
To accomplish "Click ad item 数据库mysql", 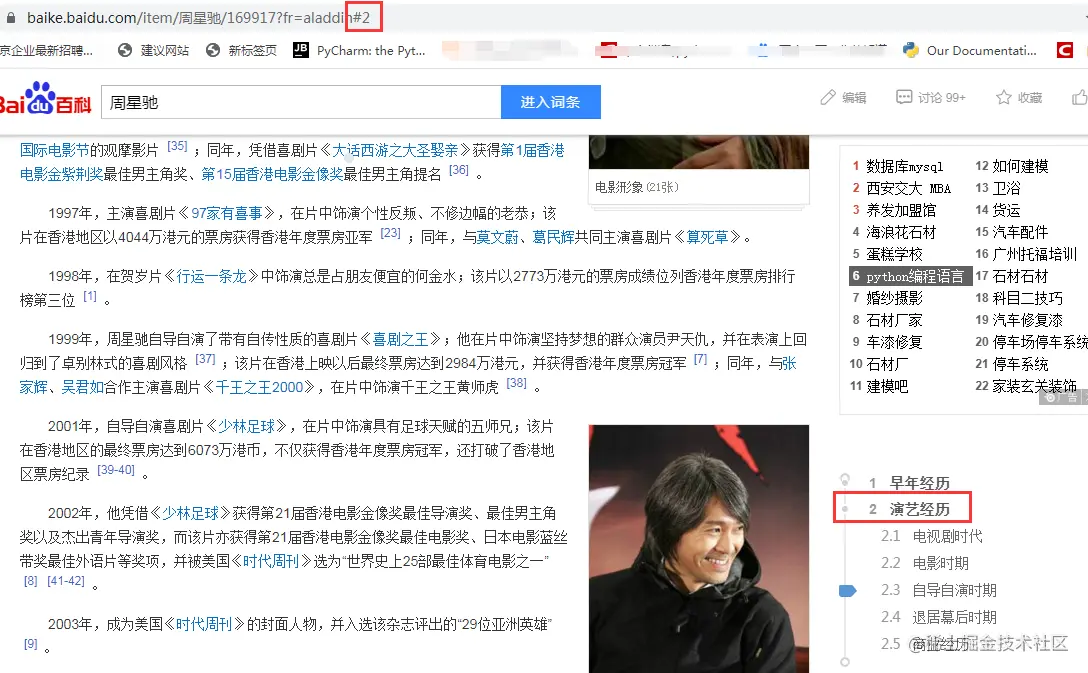I will coord(905,167).
